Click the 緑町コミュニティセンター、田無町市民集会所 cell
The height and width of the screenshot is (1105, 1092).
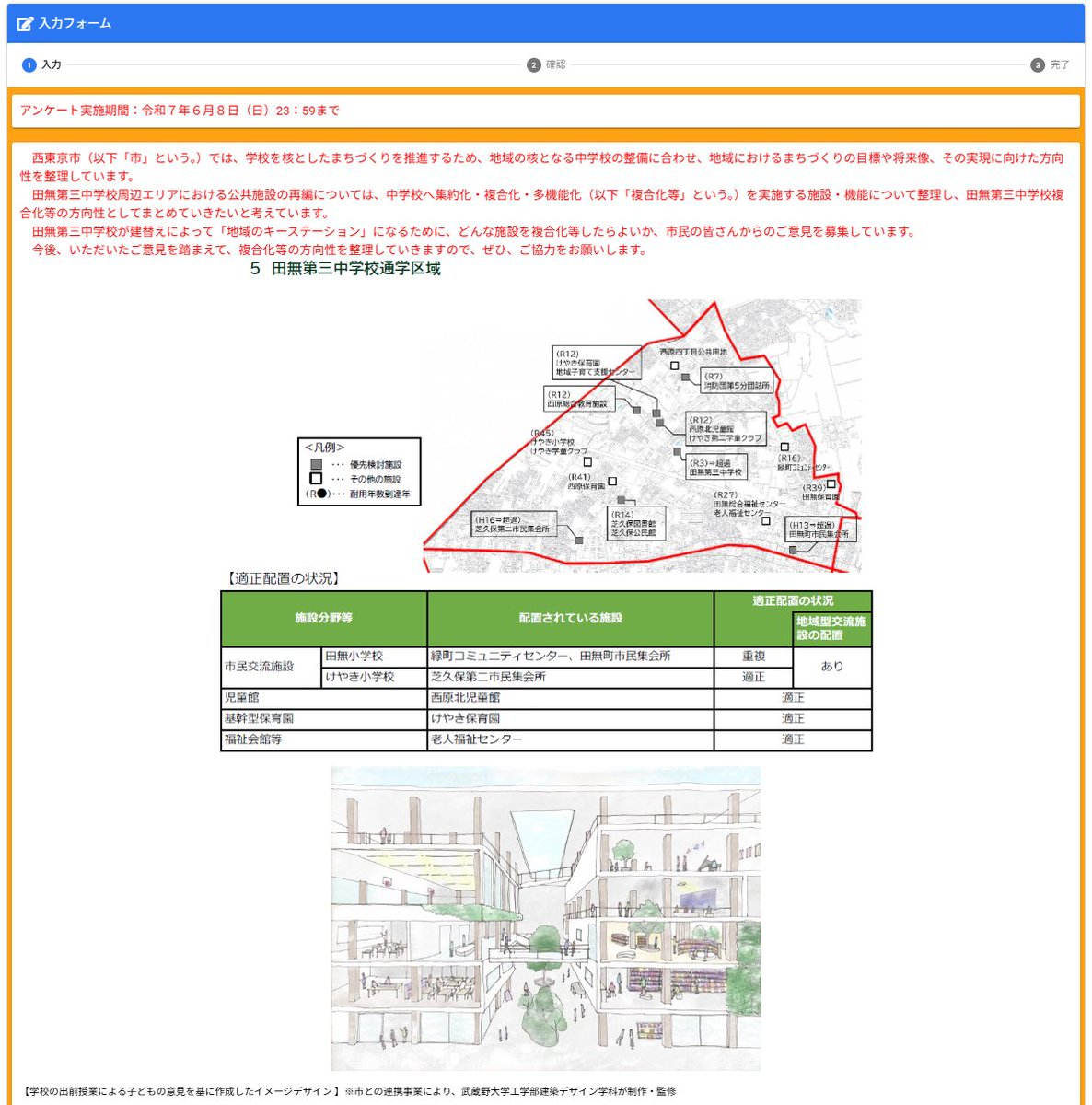tap(571, 657)
